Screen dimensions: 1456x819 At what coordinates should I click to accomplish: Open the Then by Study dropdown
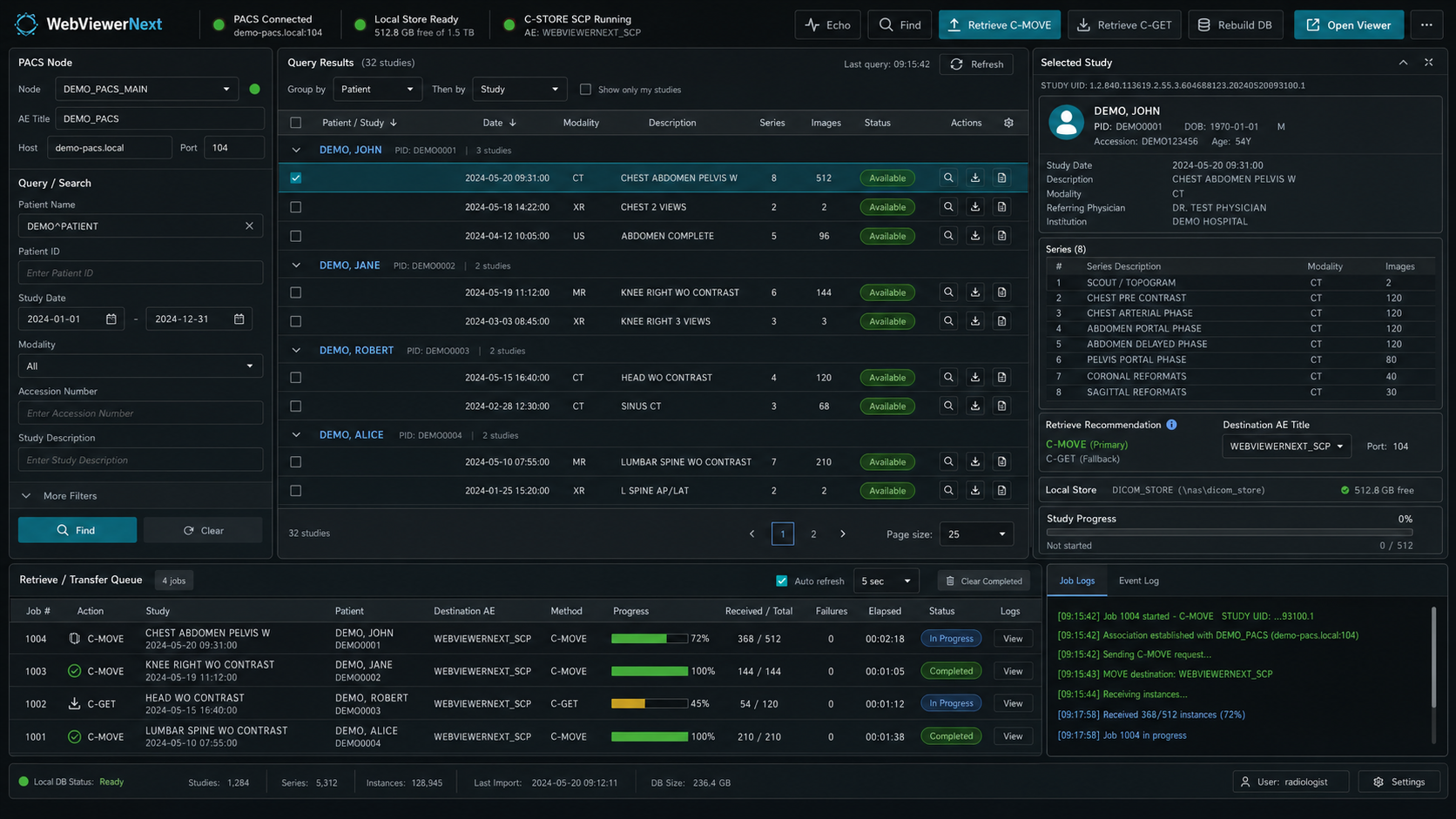[519, 89]
